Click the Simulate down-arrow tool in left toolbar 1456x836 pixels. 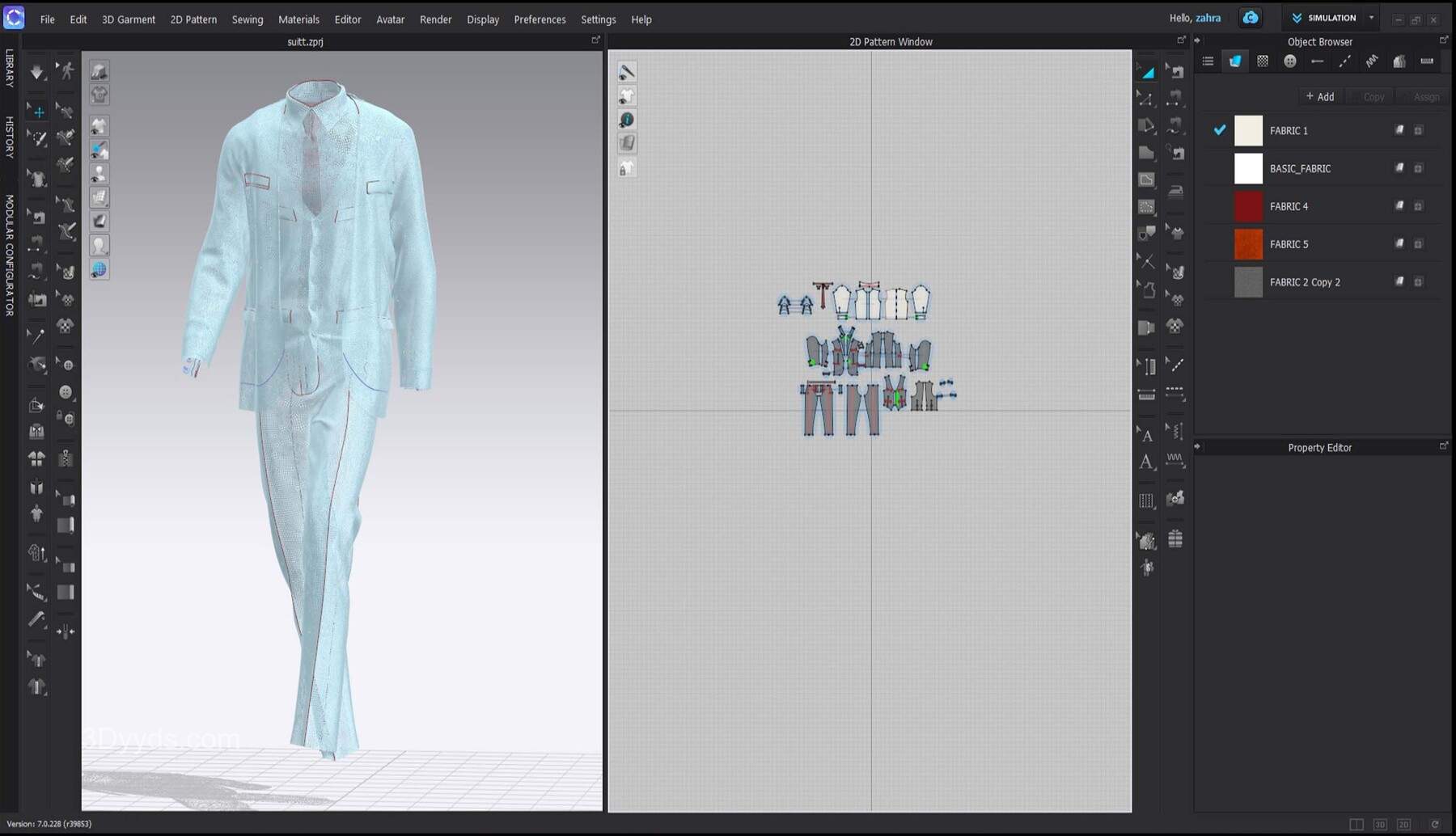tap(36, 72)
